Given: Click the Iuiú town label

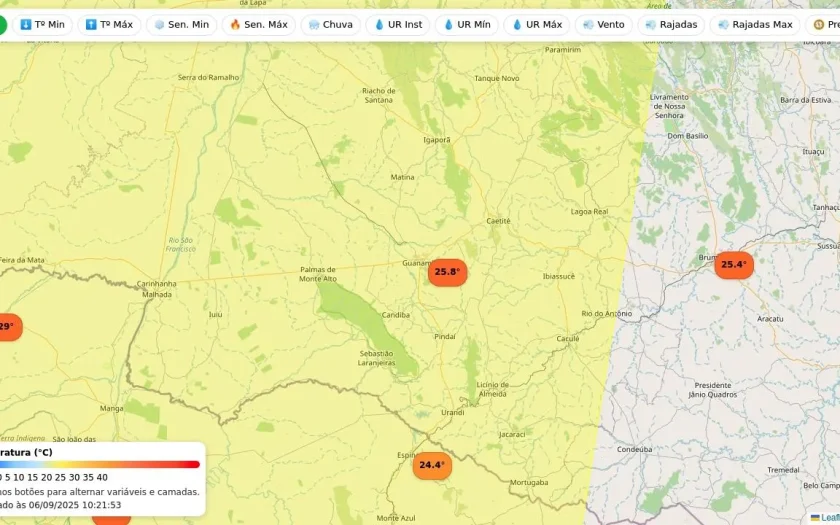Looking at the screenshot, I should click(x=215, y=314).
